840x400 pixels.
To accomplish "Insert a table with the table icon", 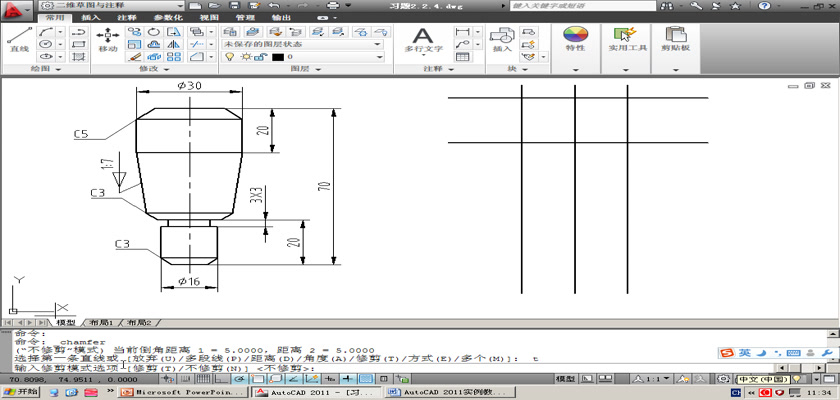I will tap(463, 56).
